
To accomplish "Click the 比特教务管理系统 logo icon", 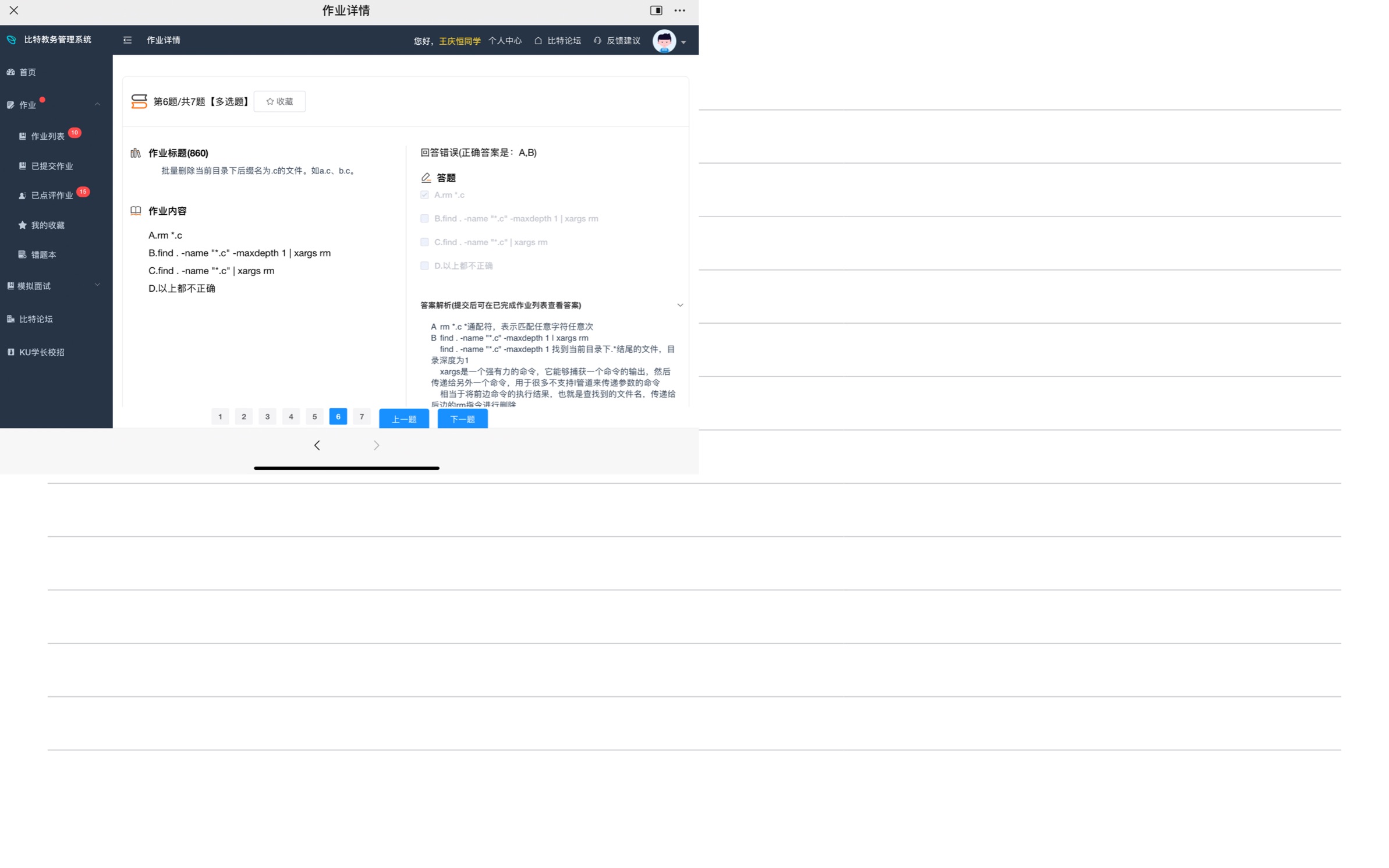I will pyautogui.click(x=12, y=40).
